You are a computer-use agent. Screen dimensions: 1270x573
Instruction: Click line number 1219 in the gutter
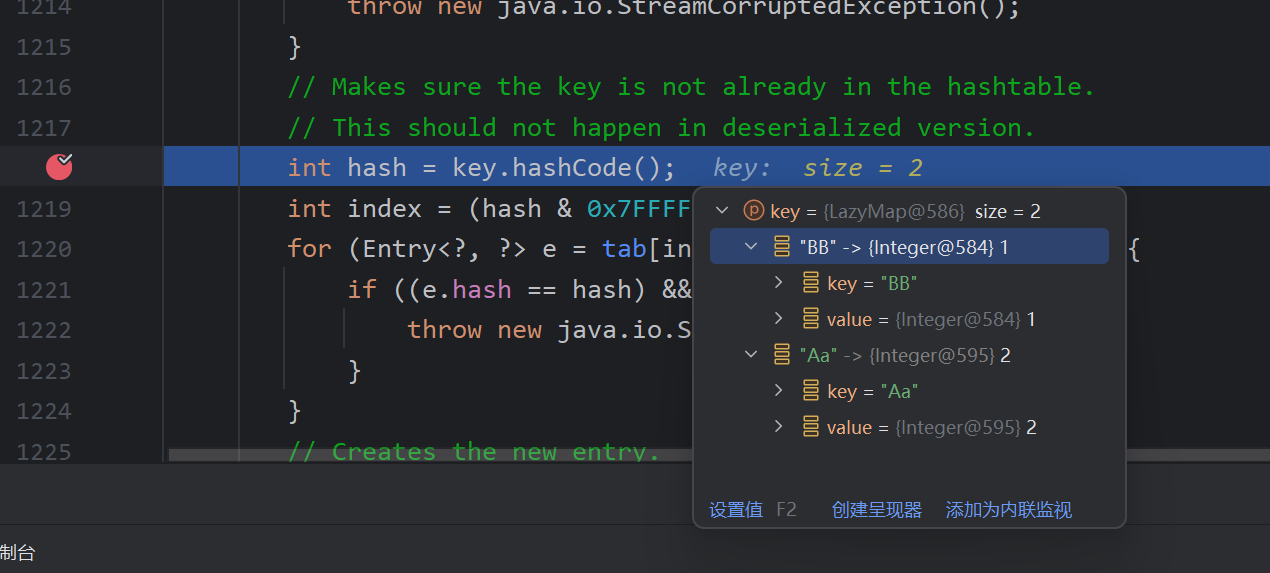[x=44, y=208]
